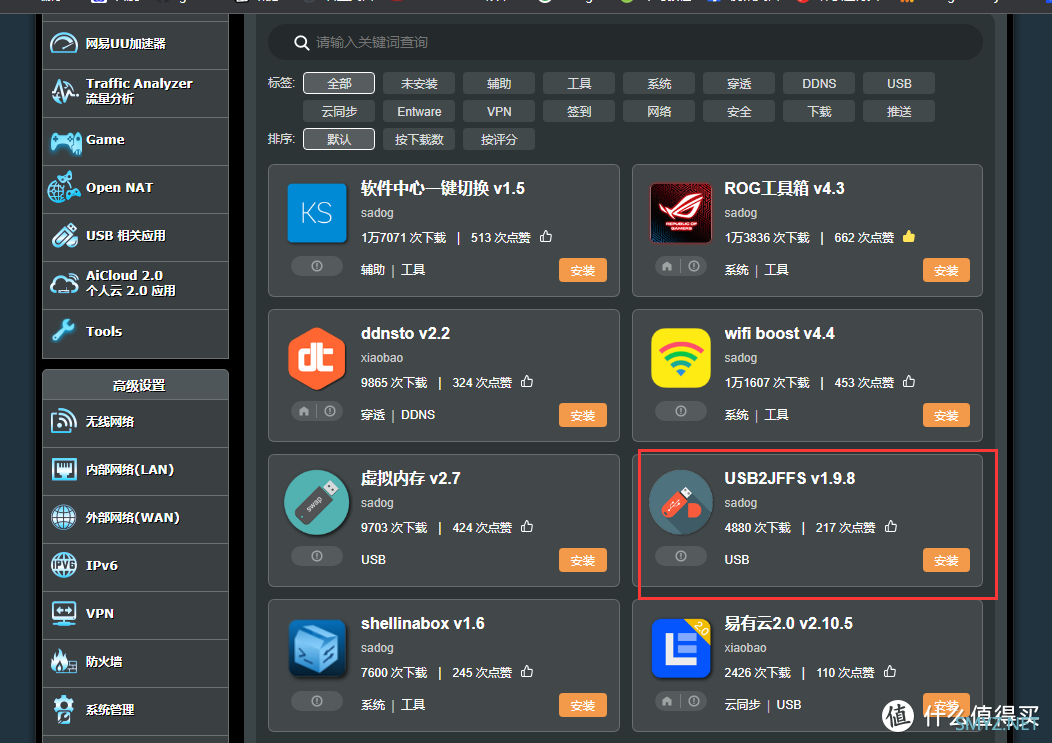Click the VPN sidebar monitor icon
This screenshot has width=1052, height=743.
tap(64, 613)
